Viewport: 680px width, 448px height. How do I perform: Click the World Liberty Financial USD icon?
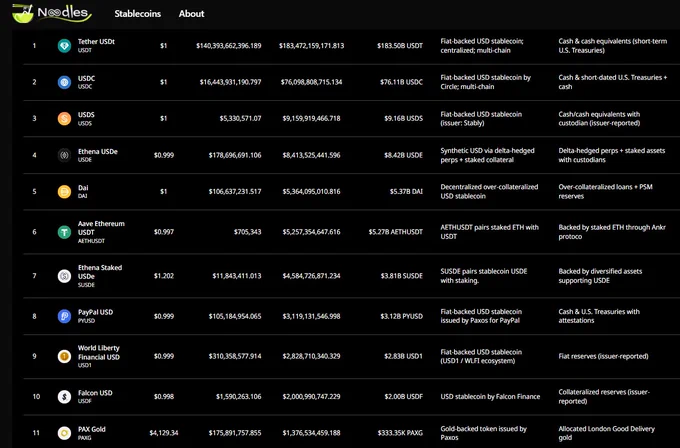pos(64,356)
